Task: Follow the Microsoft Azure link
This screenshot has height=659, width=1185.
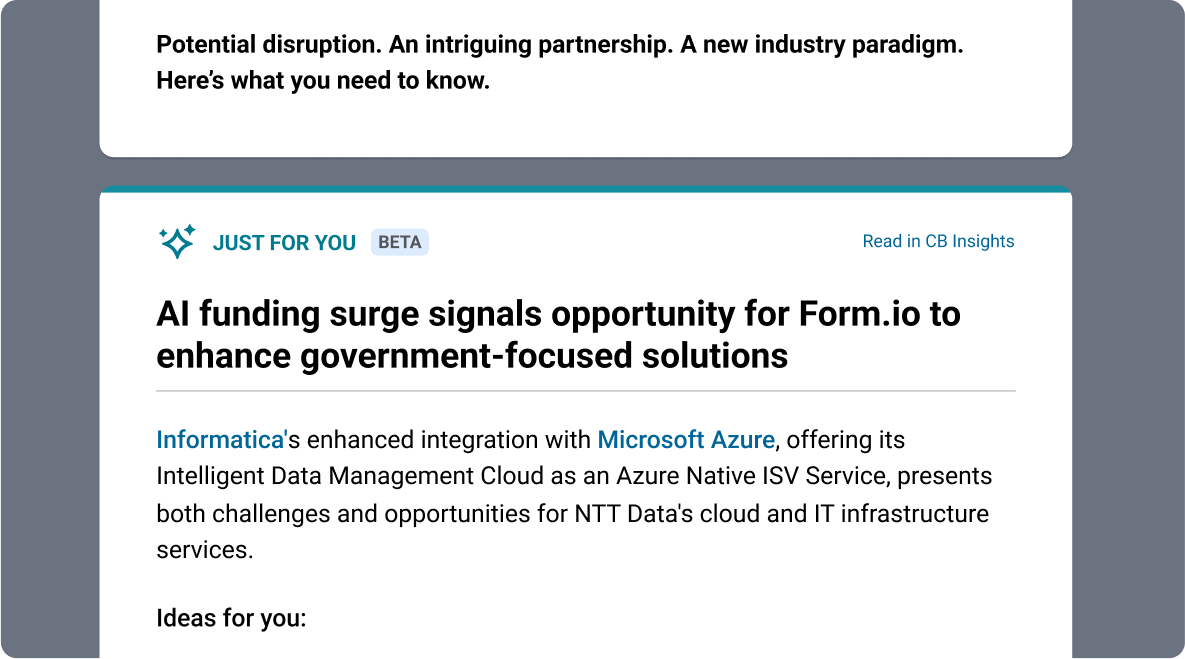Action: [x=685, y=440]
